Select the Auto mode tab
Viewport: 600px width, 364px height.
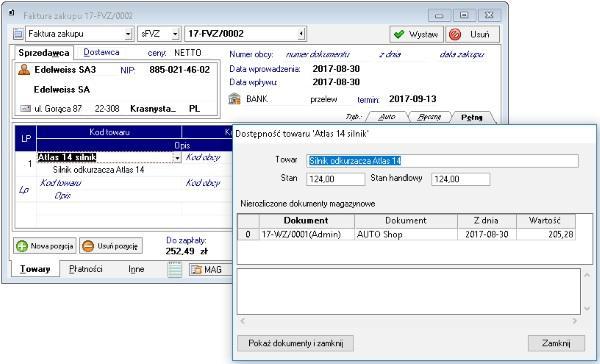coord(387,117)
